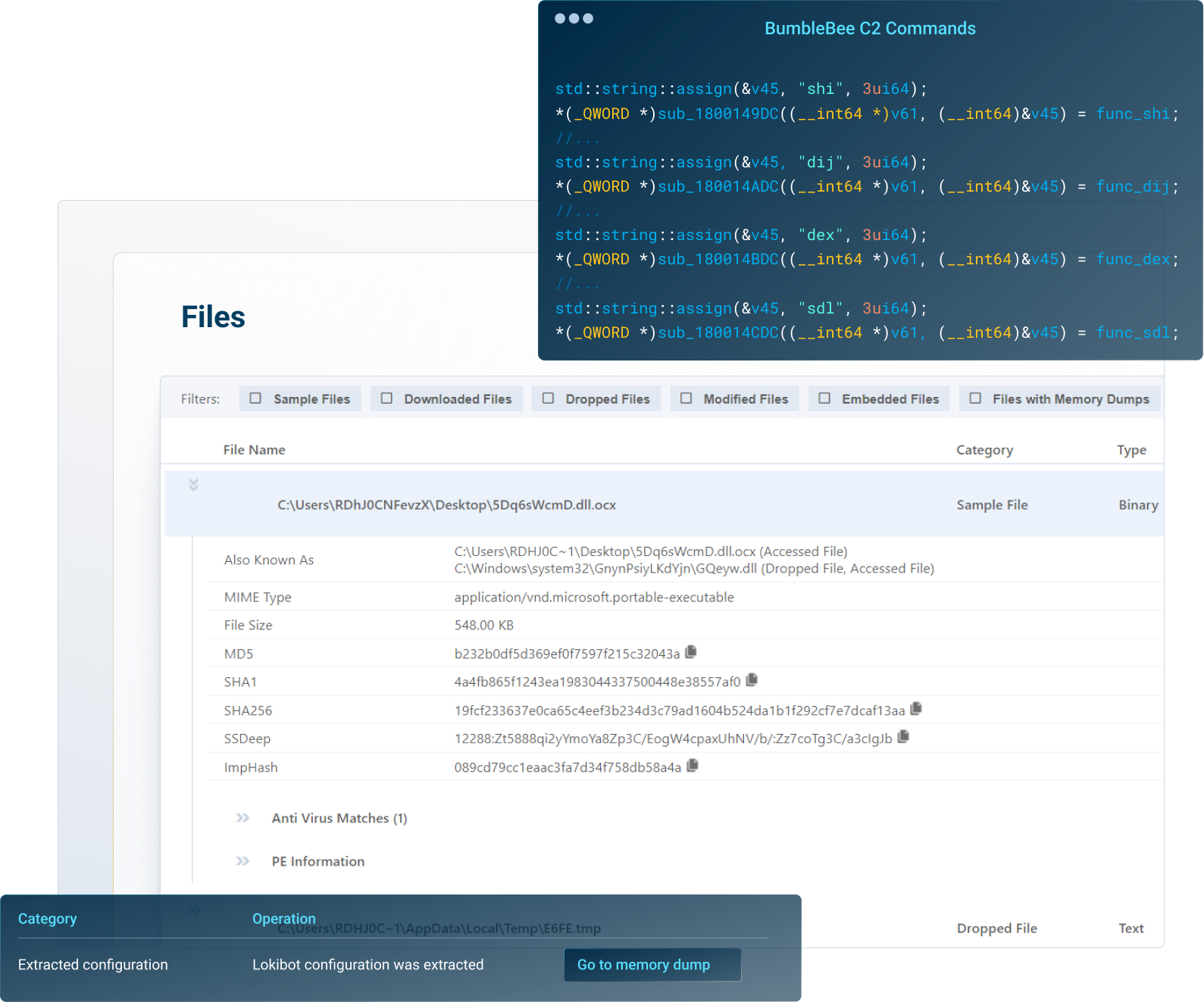Click the File Name column header
1204x1002 pixels.
[255, 450]
